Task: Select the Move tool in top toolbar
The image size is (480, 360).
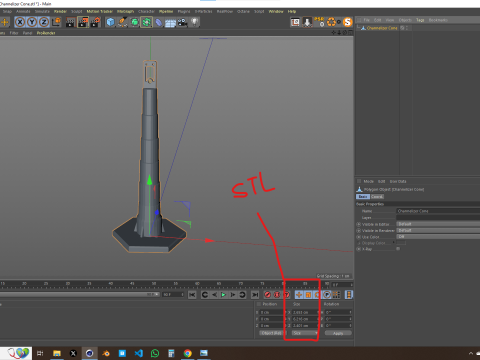Action: point(4,22)
